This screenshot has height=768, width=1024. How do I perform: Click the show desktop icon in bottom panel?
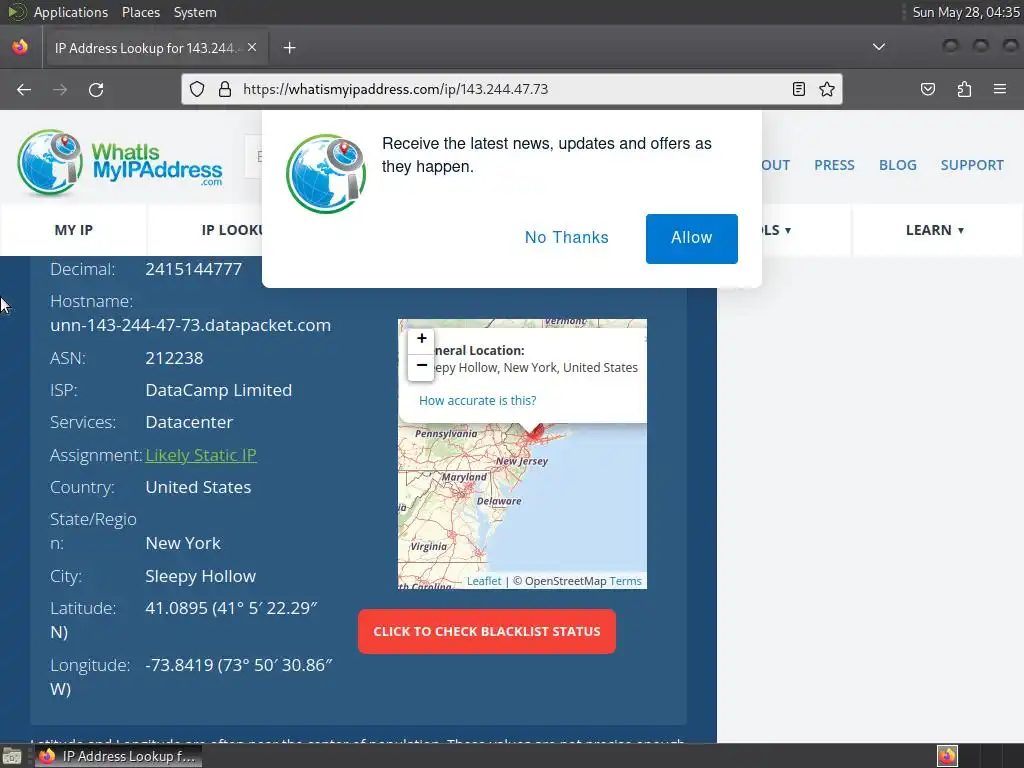12,756
